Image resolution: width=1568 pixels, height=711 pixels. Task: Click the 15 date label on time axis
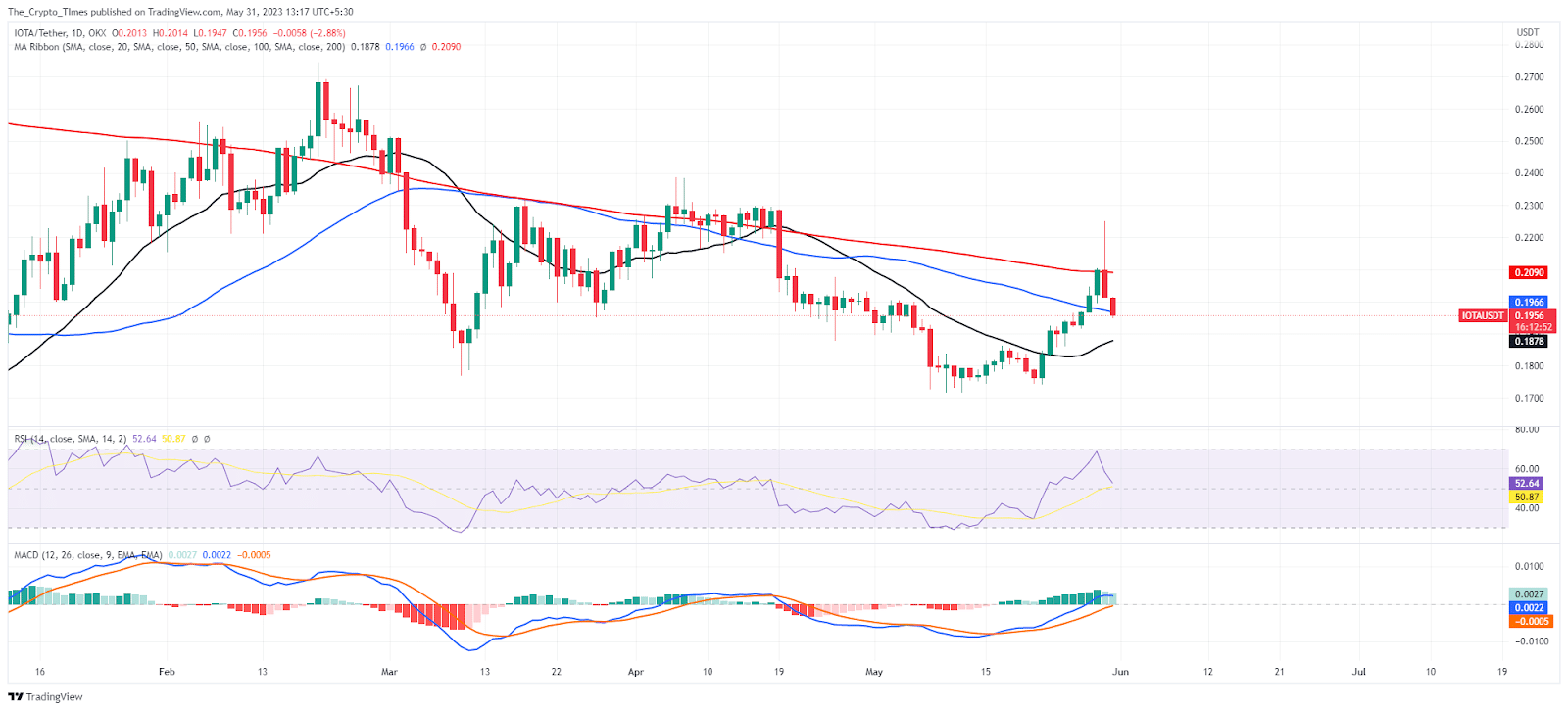986,672
